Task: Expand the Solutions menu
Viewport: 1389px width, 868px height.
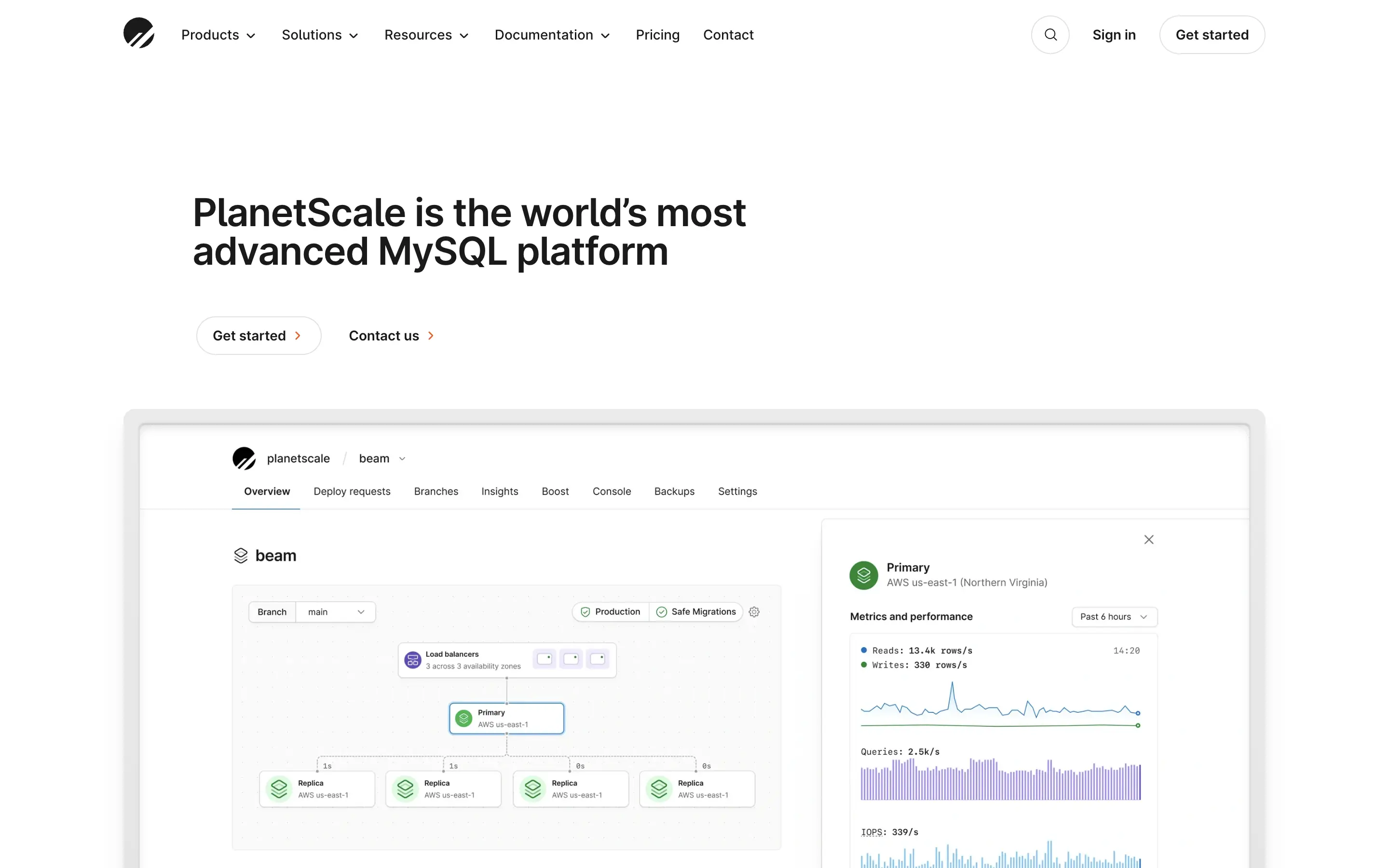Action: (320, 35)
